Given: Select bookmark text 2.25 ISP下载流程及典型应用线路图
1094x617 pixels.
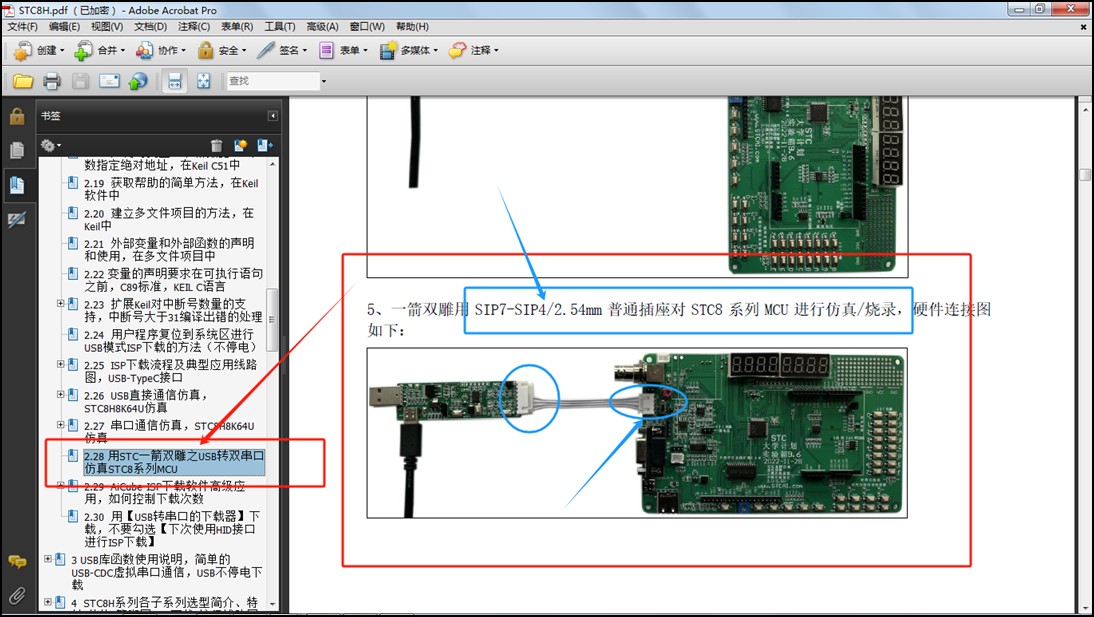Looking at the screenshot, I should [x=170, y=371].
